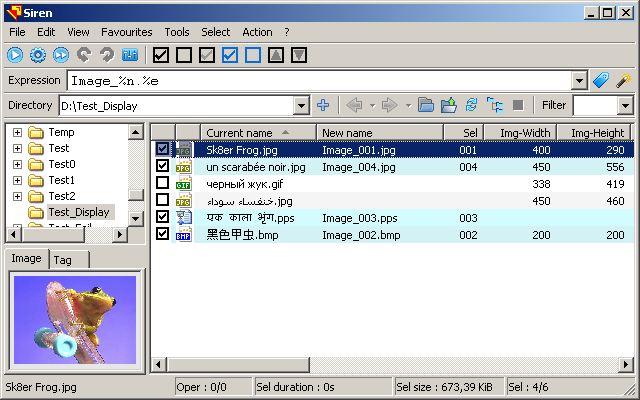This screenshot has height=400, width=640.
Task: Click the blue play (rename) toolbar icon
Action: [16, 54]
